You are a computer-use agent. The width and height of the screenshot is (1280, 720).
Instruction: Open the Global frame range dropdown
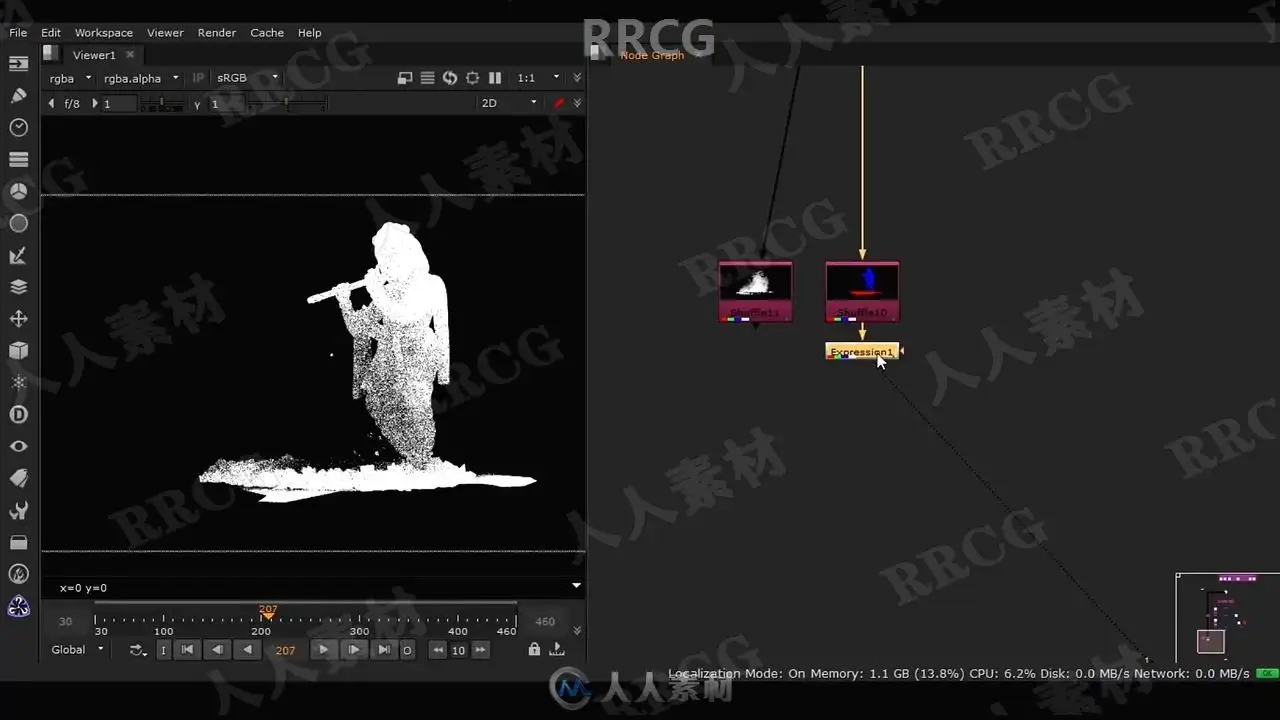(77, 650)
